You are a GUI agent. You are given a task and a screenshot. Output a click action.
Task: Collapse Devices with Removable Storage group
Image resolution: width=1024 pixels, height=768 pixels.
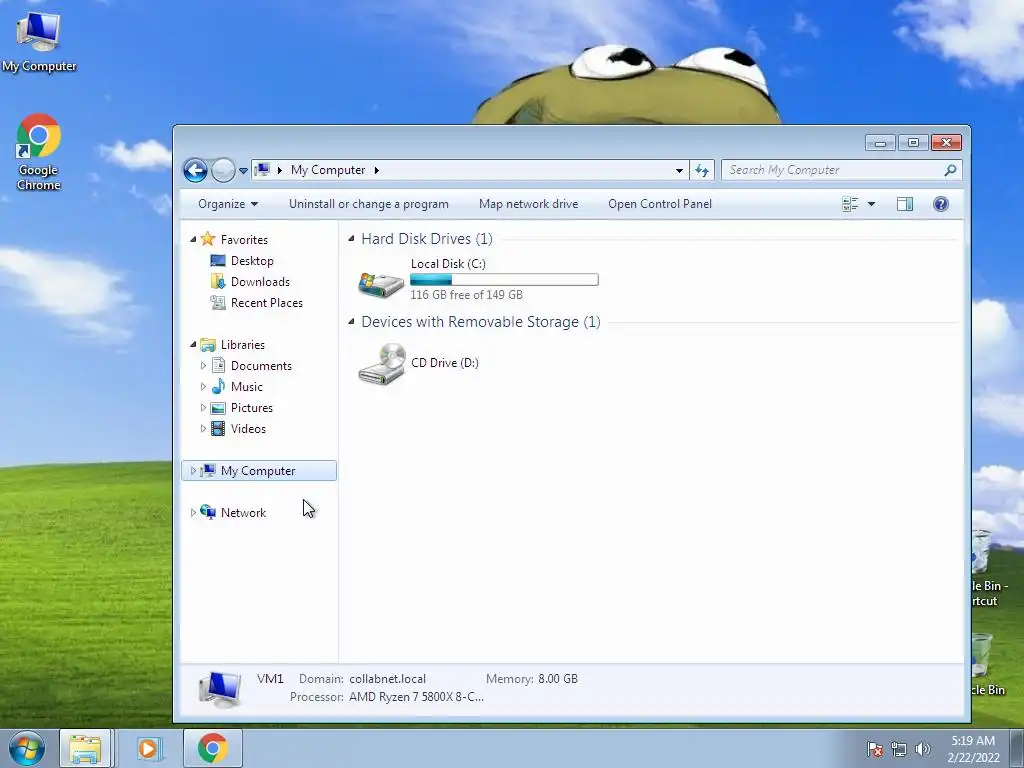(x=351, y=321)
